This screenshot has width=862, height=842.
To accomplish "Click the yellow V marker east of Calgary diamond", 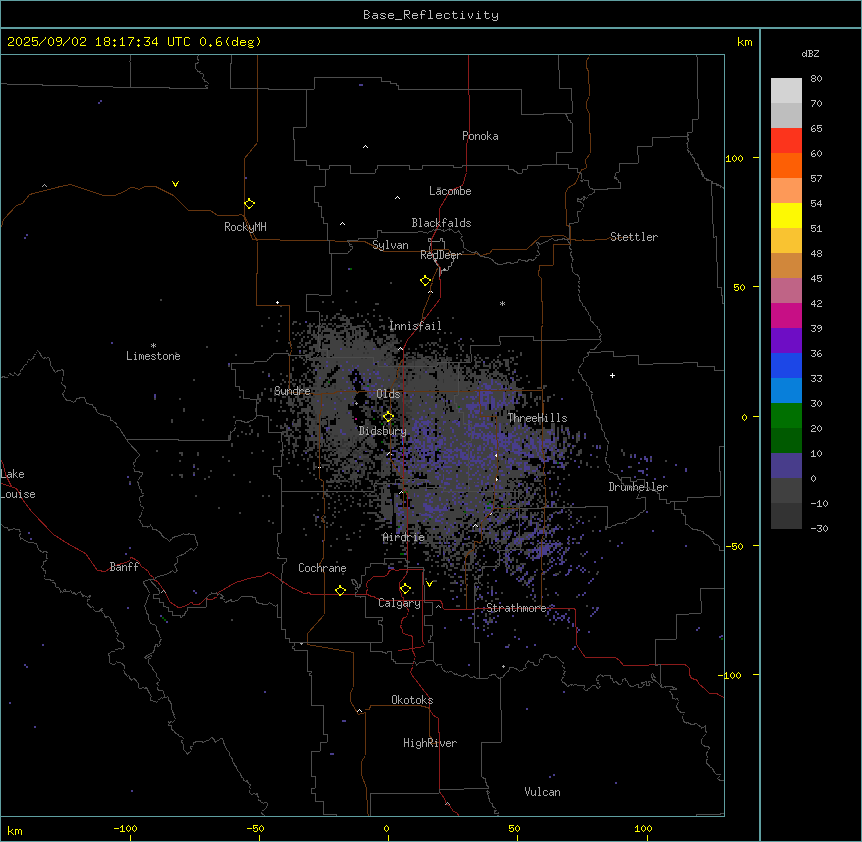I will click(429, 584).
